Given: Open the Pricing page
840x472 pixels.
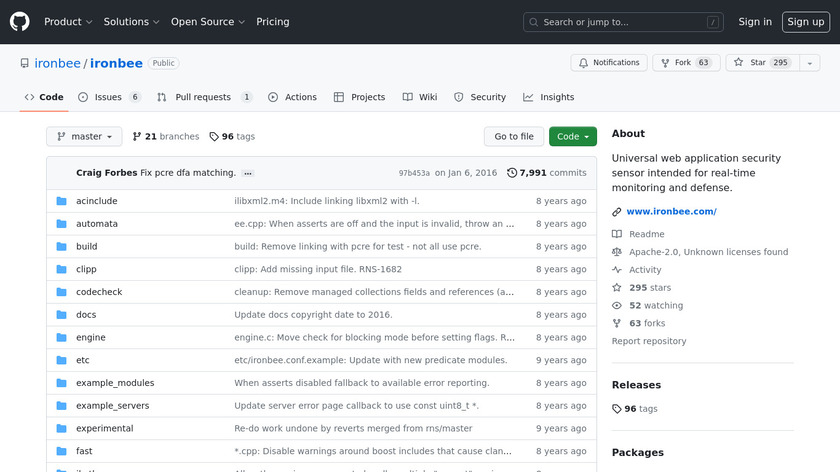Looking at the screenshot, I should (x=273, y=22).
